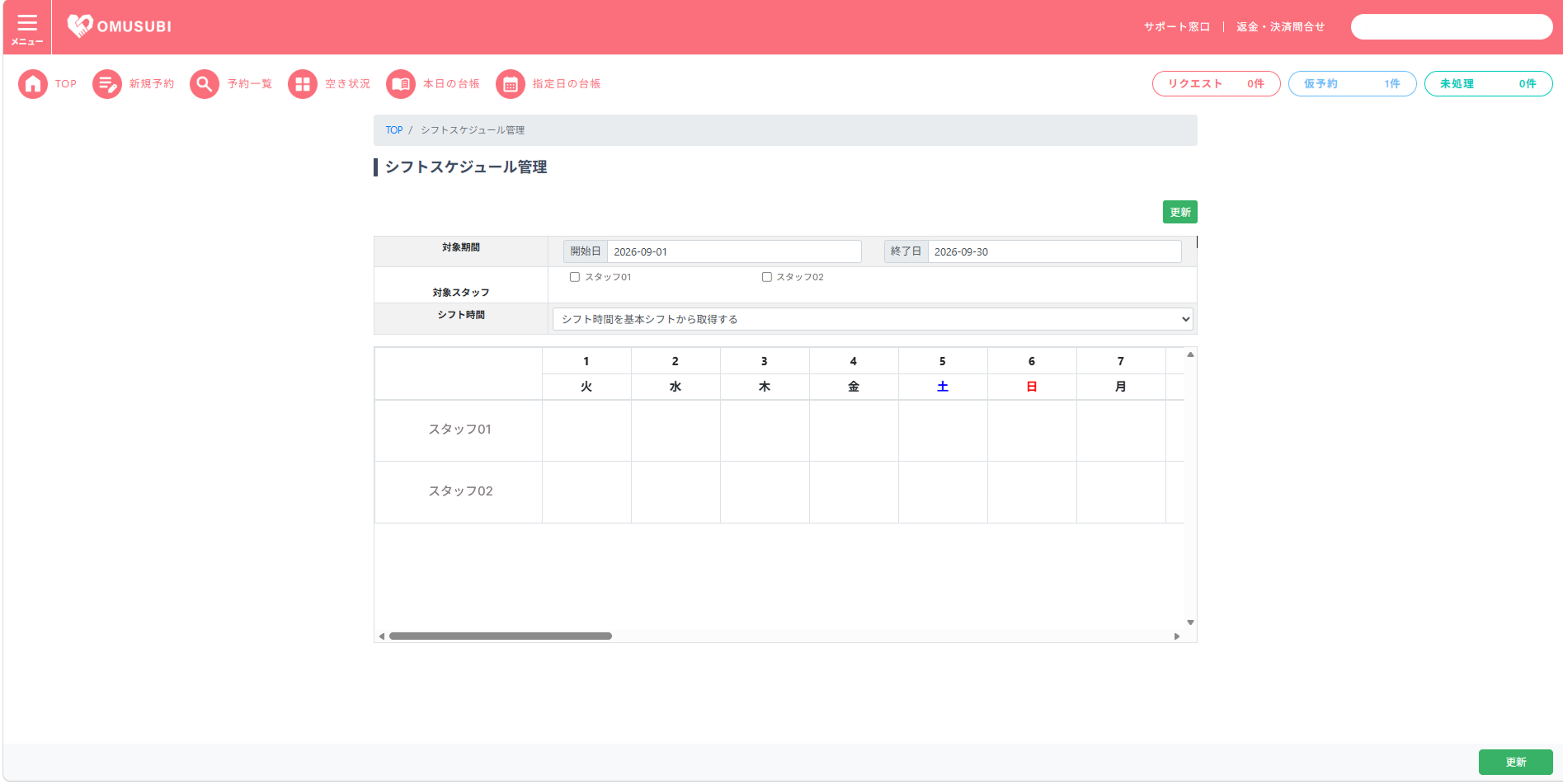Open 空き状況 grid icon
Image resolution: width=1563 pixels, height=784 pixels.
tap(303, 84)
